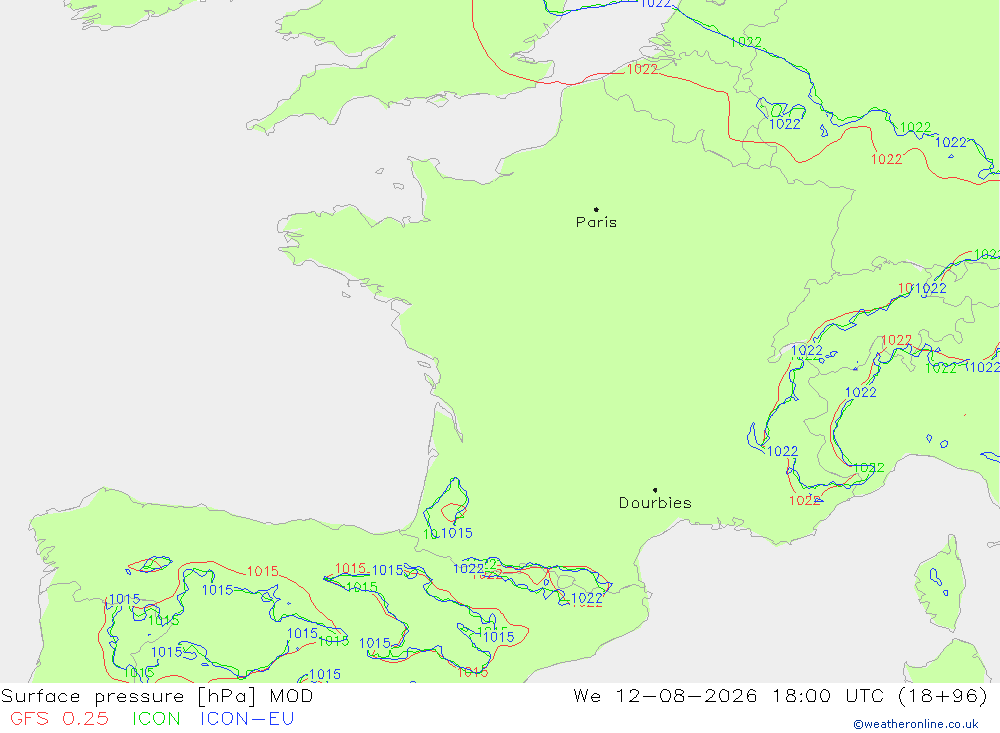Image resolution: width=1000 pixels, height=733 pixels.
Task: Click the Dourbies location dot marker
Action: coord(655,490)
